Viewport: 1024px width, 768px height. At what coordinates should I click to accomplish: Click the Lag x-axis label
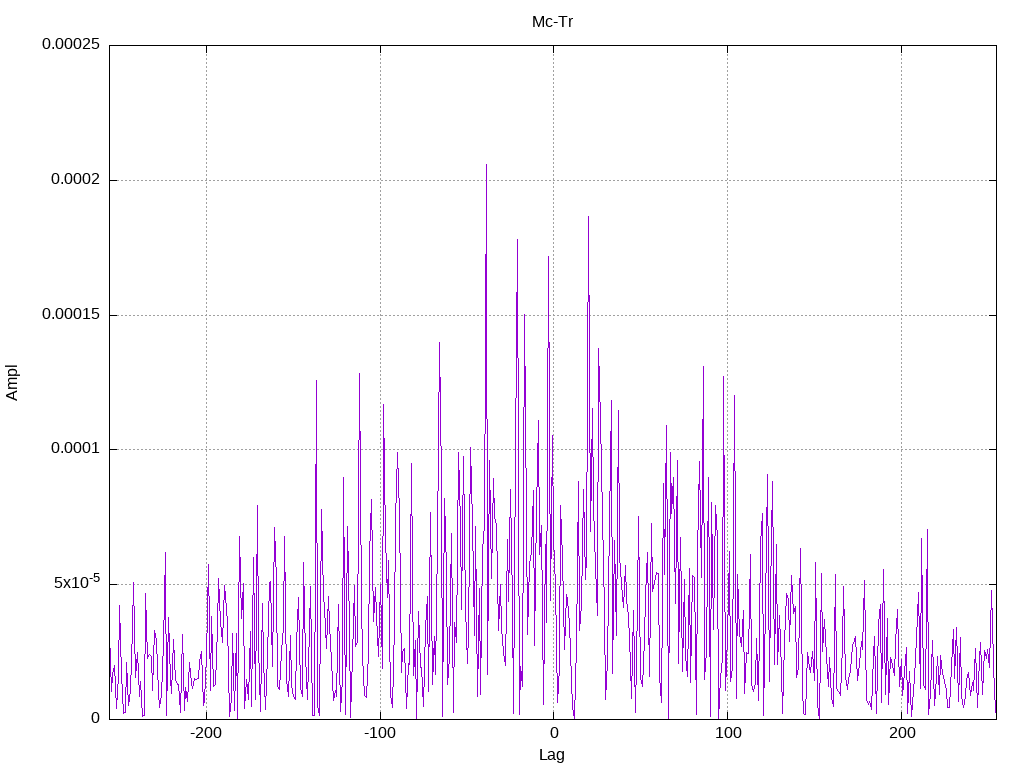click(552, 755)
